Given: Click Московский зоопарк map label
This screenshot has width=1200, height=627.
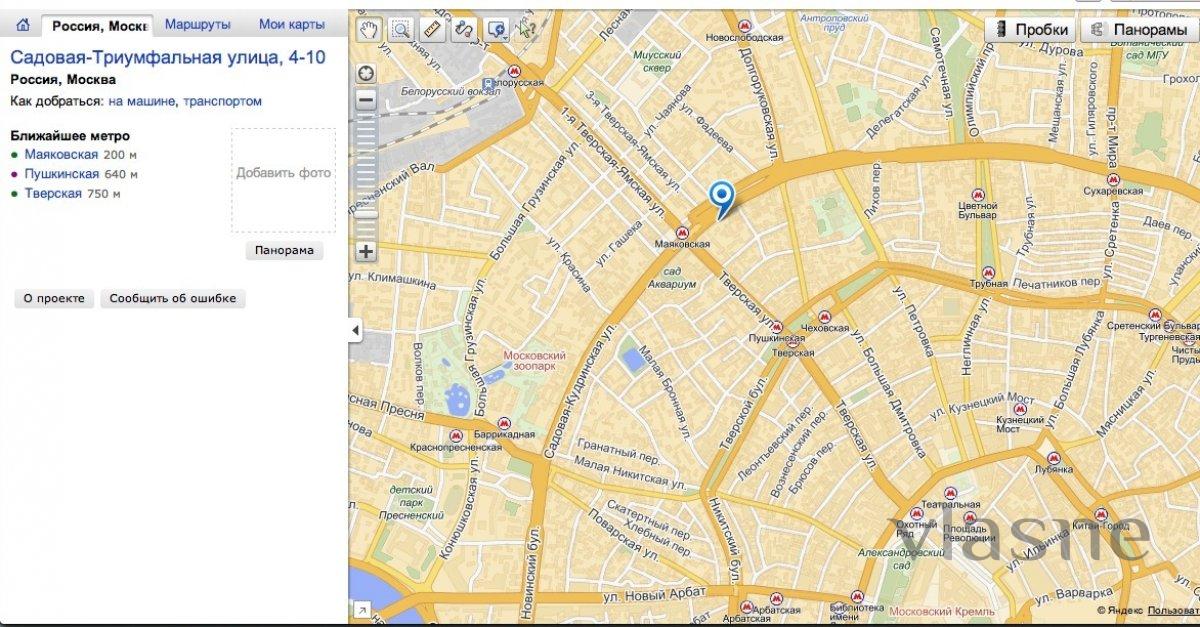Looking at the screenshot, I should point(534,360).
